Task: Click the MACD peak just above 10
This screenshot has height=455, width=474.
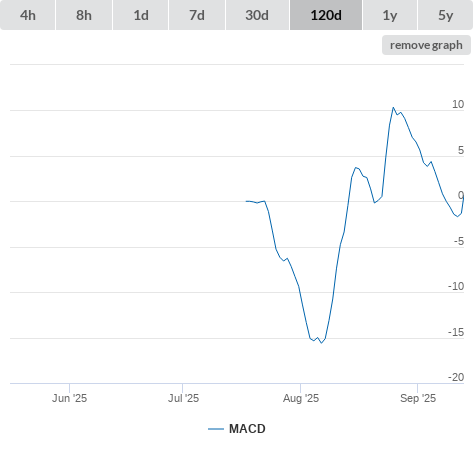Action: click(393, 107)
